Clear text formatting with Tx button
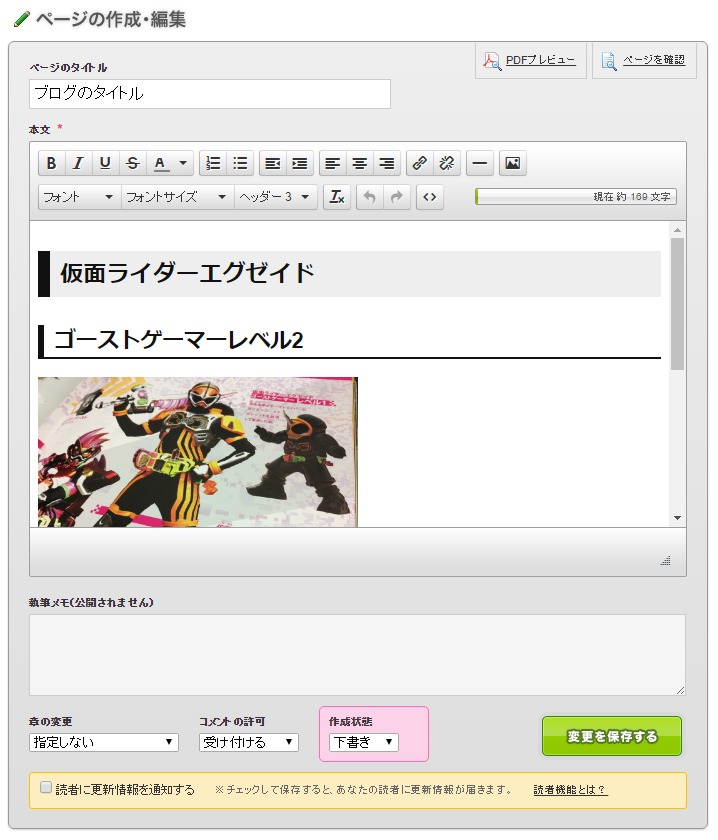This screenshot has height=840, width=718. point(337,197)
